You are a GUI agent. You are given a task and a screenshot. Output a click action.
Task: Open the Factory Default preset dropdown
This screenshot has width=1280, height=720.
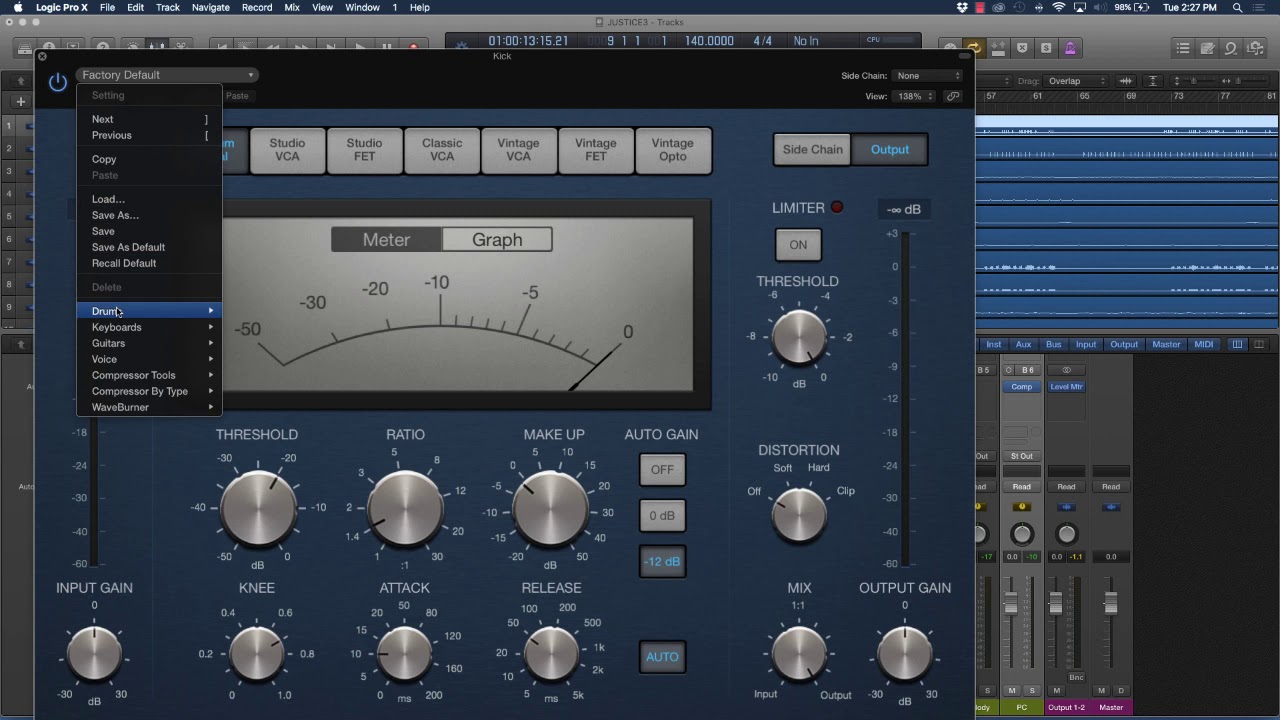click(x=168, y=75)
